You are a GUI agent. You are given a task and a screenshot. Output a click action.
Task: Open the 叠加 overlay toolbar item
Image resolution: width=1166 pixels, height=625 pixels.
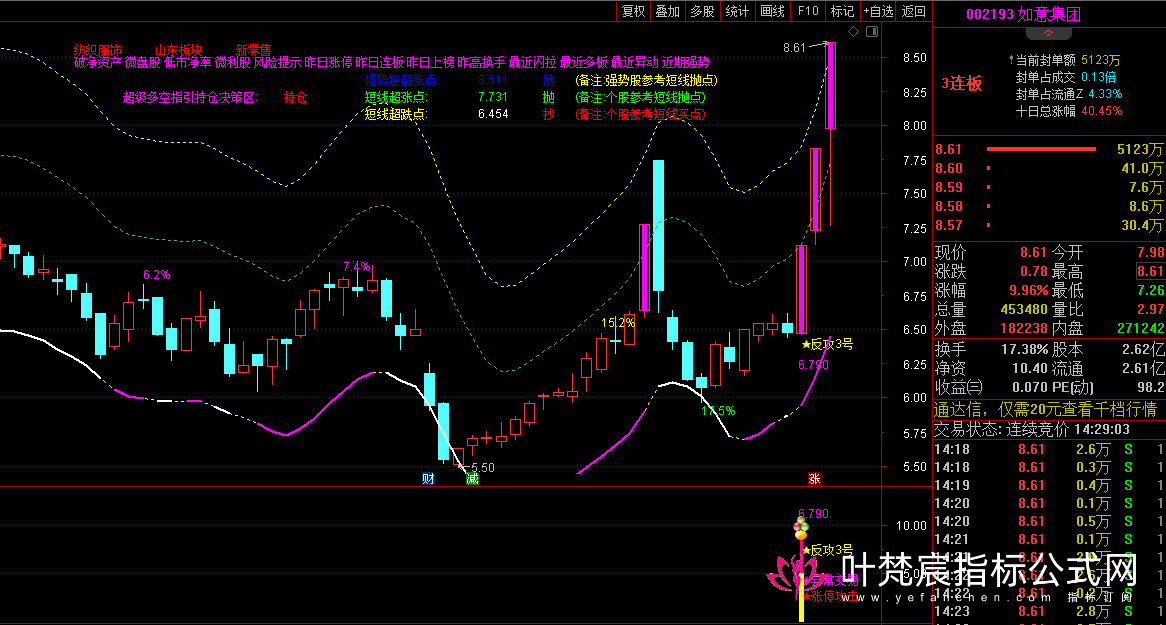coord(668,10)
